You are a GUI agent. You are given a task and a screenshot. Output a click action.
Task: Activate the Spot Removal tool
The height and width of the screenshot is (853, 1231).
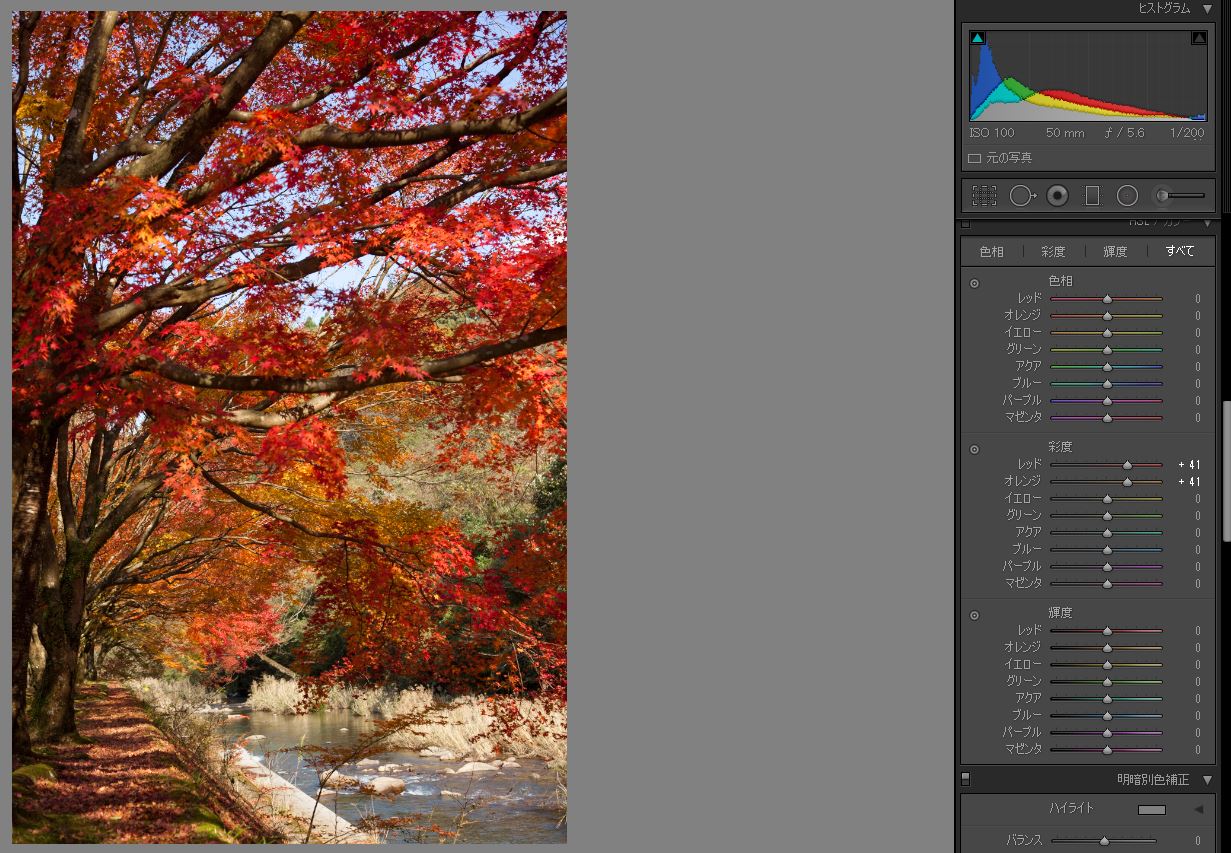pyautogui.click(x=1021, y=196)
